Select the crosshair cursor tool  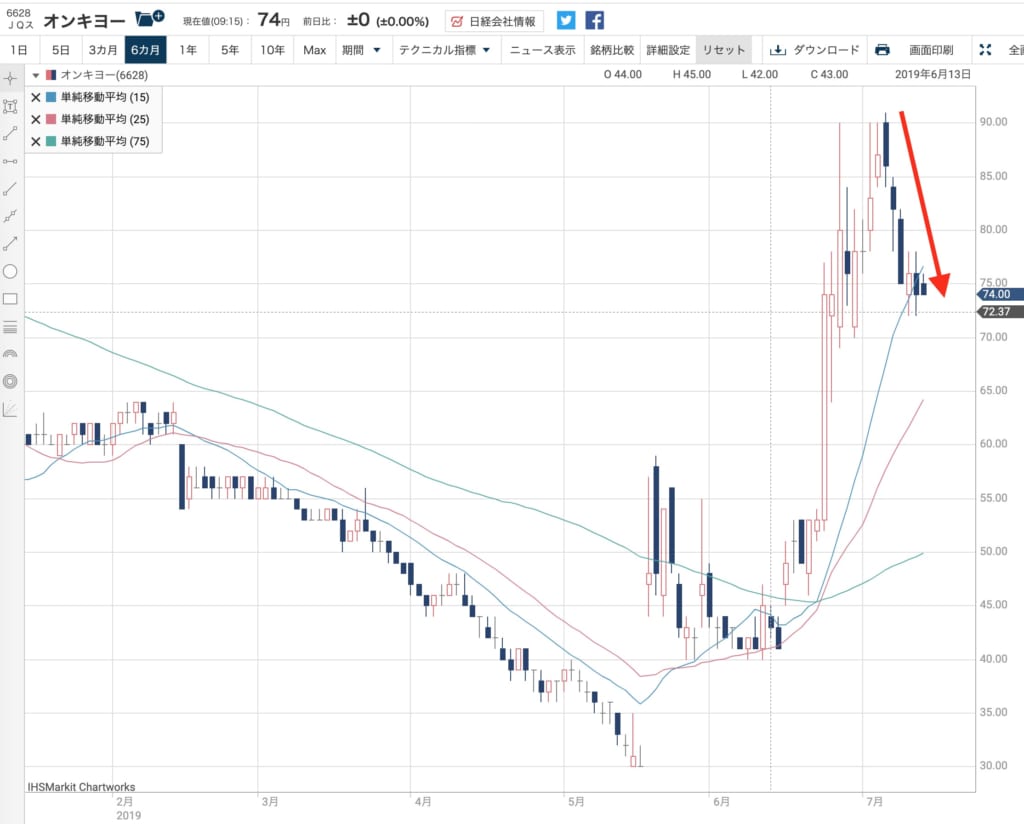(11, 78)
